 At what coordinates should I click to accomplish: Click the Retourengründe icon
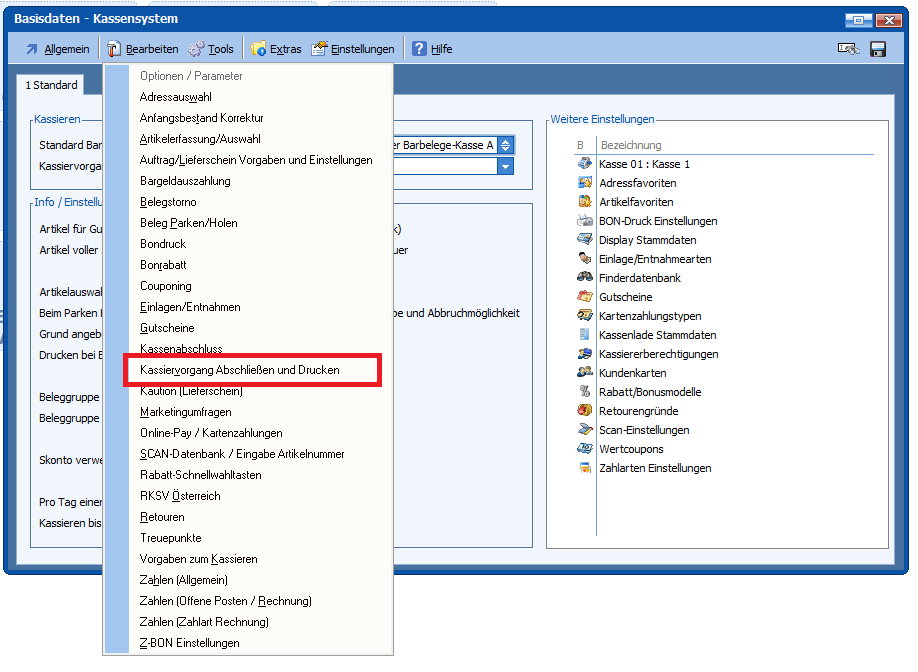(585, 411)
